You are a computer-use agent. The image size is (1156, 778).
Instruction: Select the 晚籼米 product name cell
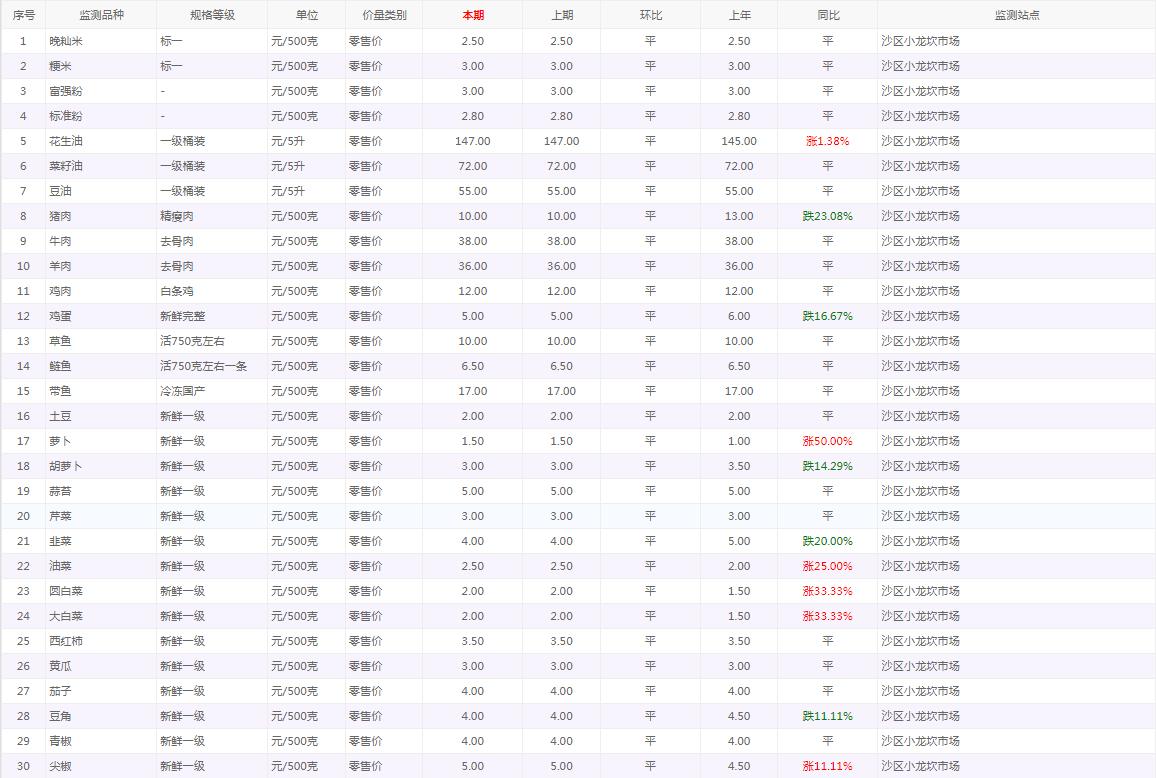(67, 41)
